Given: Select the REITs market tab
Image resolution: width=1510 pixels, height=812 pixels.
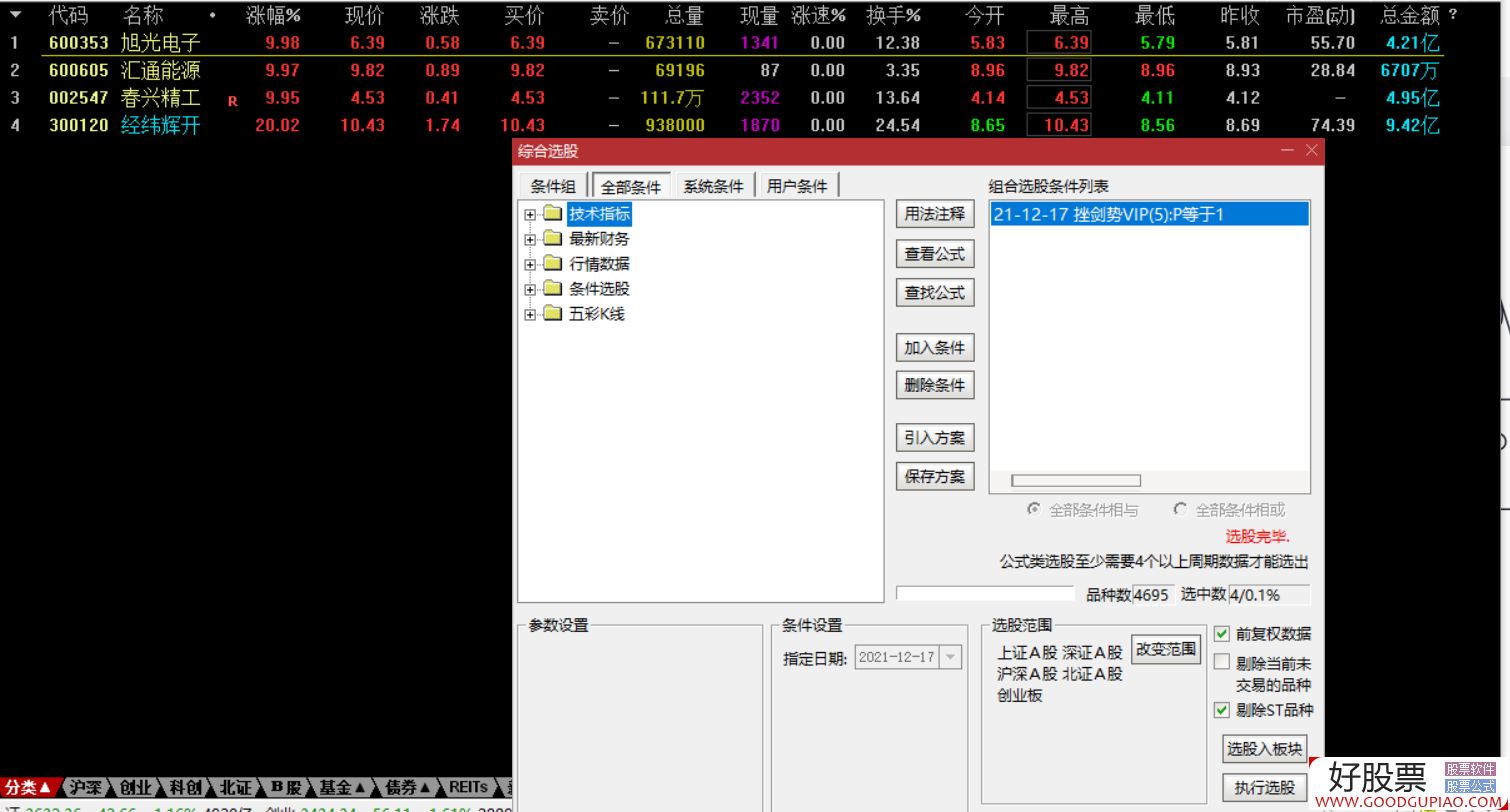Looking at the screenshot, I should [x=468, y=787].
